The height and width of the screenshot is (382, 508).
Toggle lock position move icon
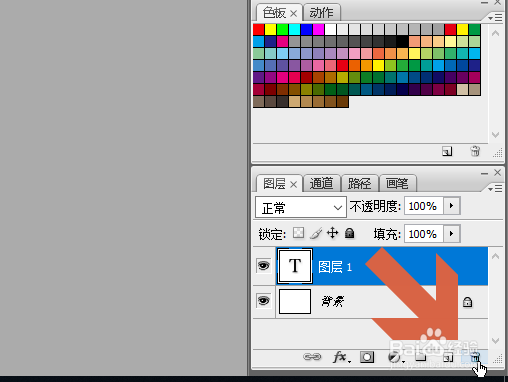coord(333,233)
